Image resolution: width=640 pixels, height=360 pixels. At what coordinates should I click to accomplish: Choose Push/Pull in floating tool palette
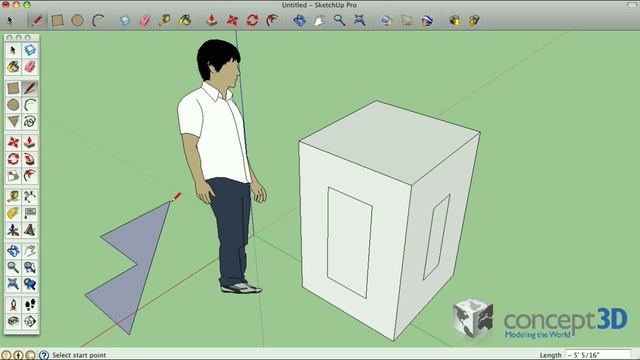coord(30,142)
